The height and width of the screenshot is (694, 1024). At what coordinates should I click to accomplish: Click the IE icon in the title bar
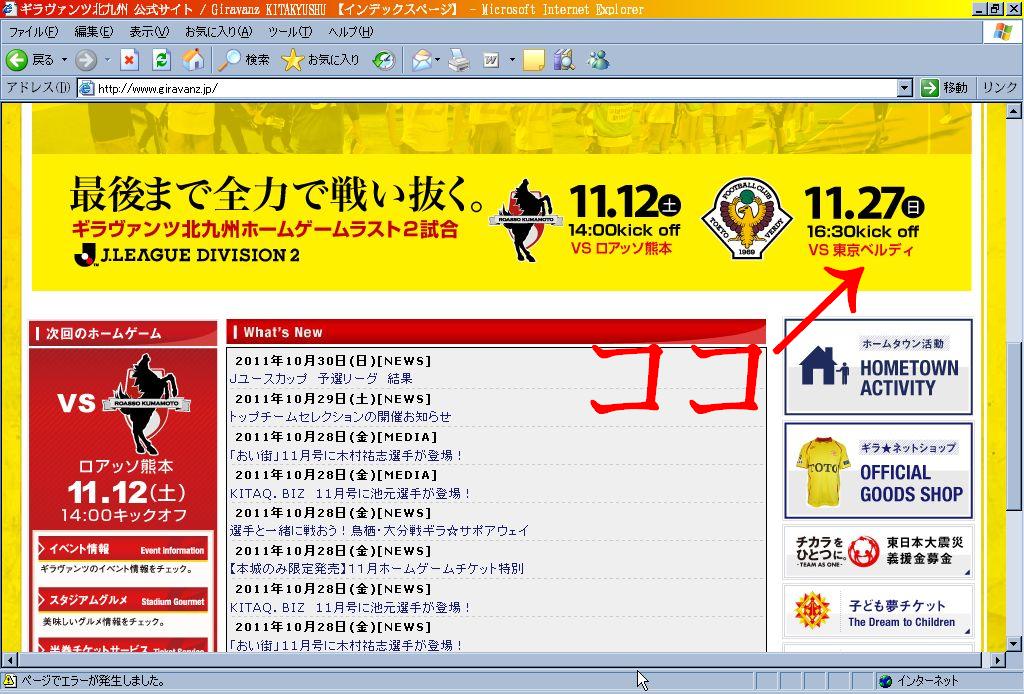click(x=8, y=8)
